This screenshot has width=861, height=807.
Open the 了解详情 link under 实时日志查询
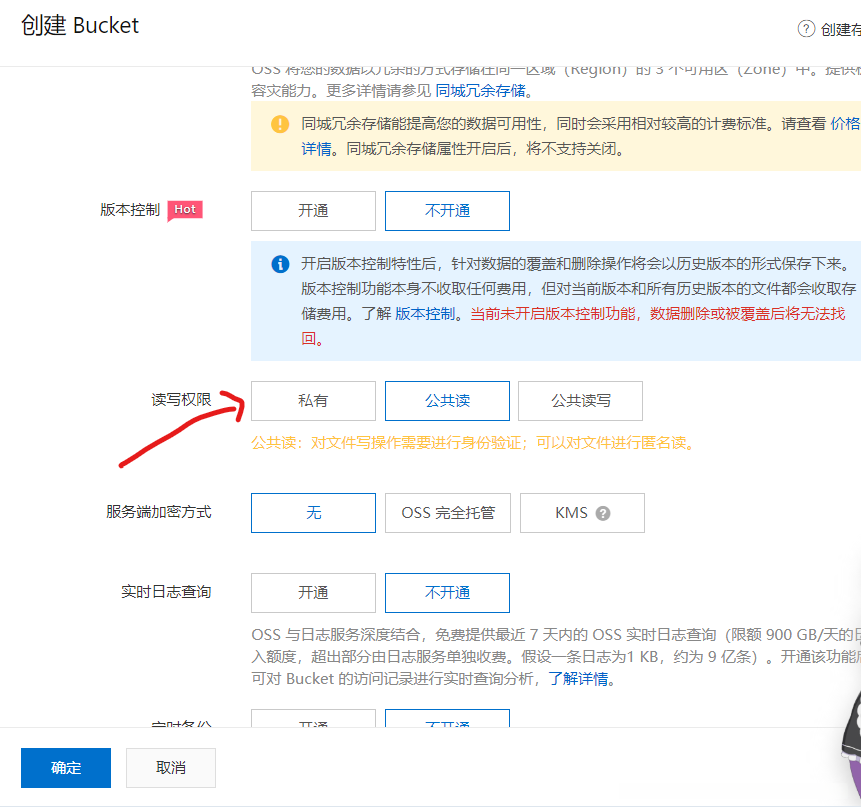point(578,678)
